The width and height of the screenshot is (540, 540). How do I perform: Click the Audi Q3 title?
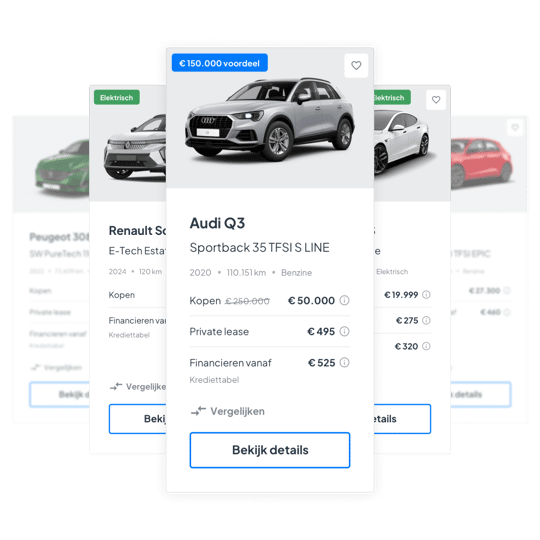pos(217,223)
